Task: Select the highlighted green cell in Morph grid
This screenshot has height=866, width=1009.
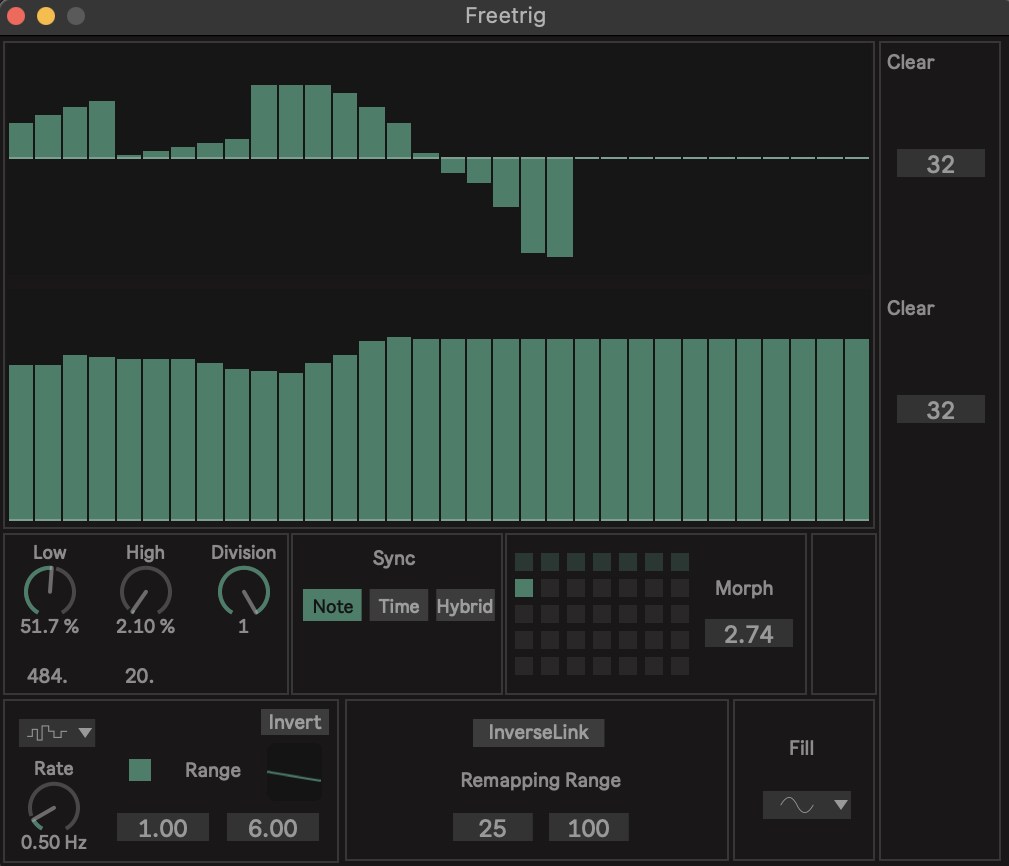Action: point(524,588)
